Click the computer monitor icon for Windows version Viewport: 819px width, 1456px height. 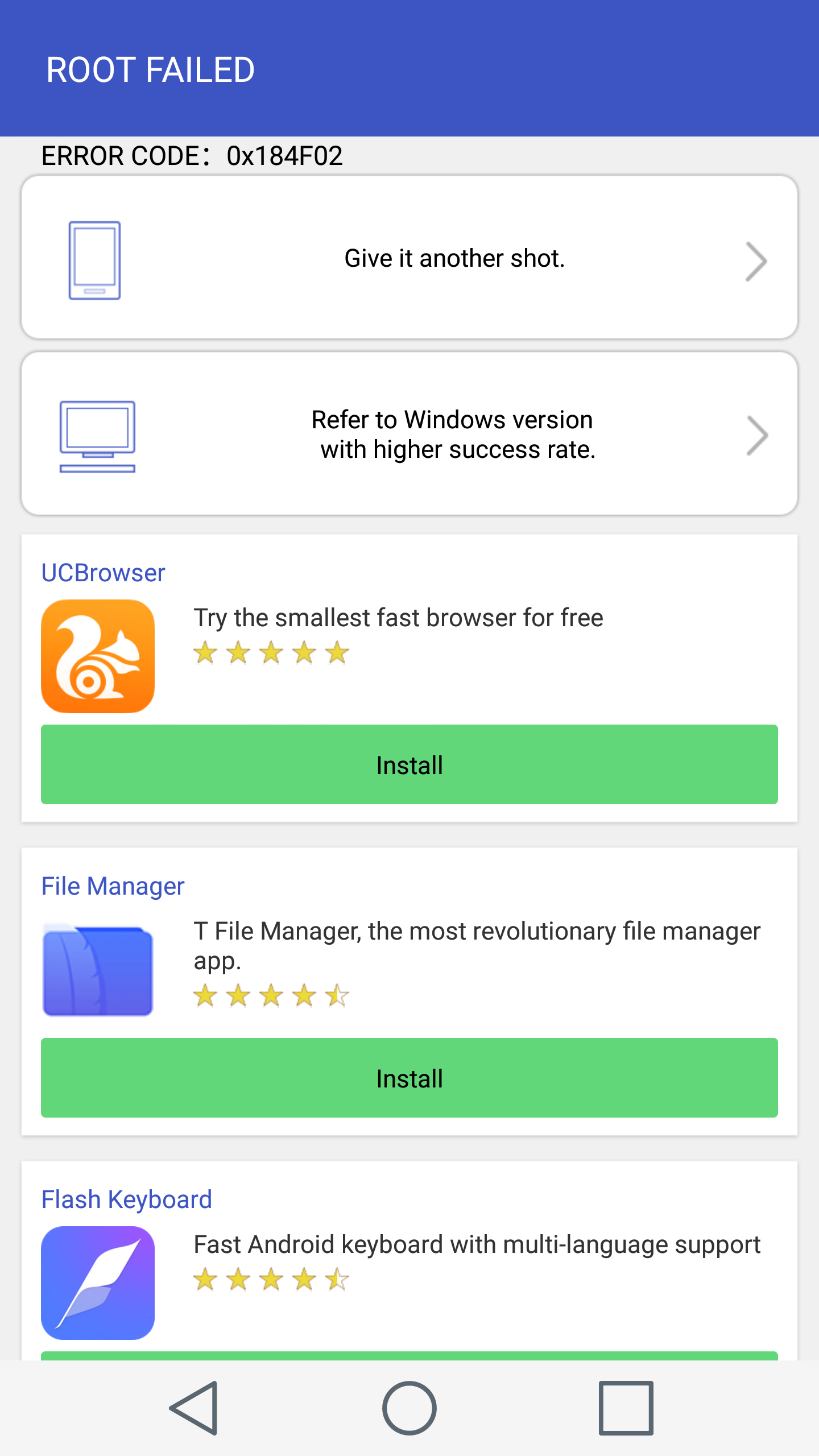tap(97, 436)
